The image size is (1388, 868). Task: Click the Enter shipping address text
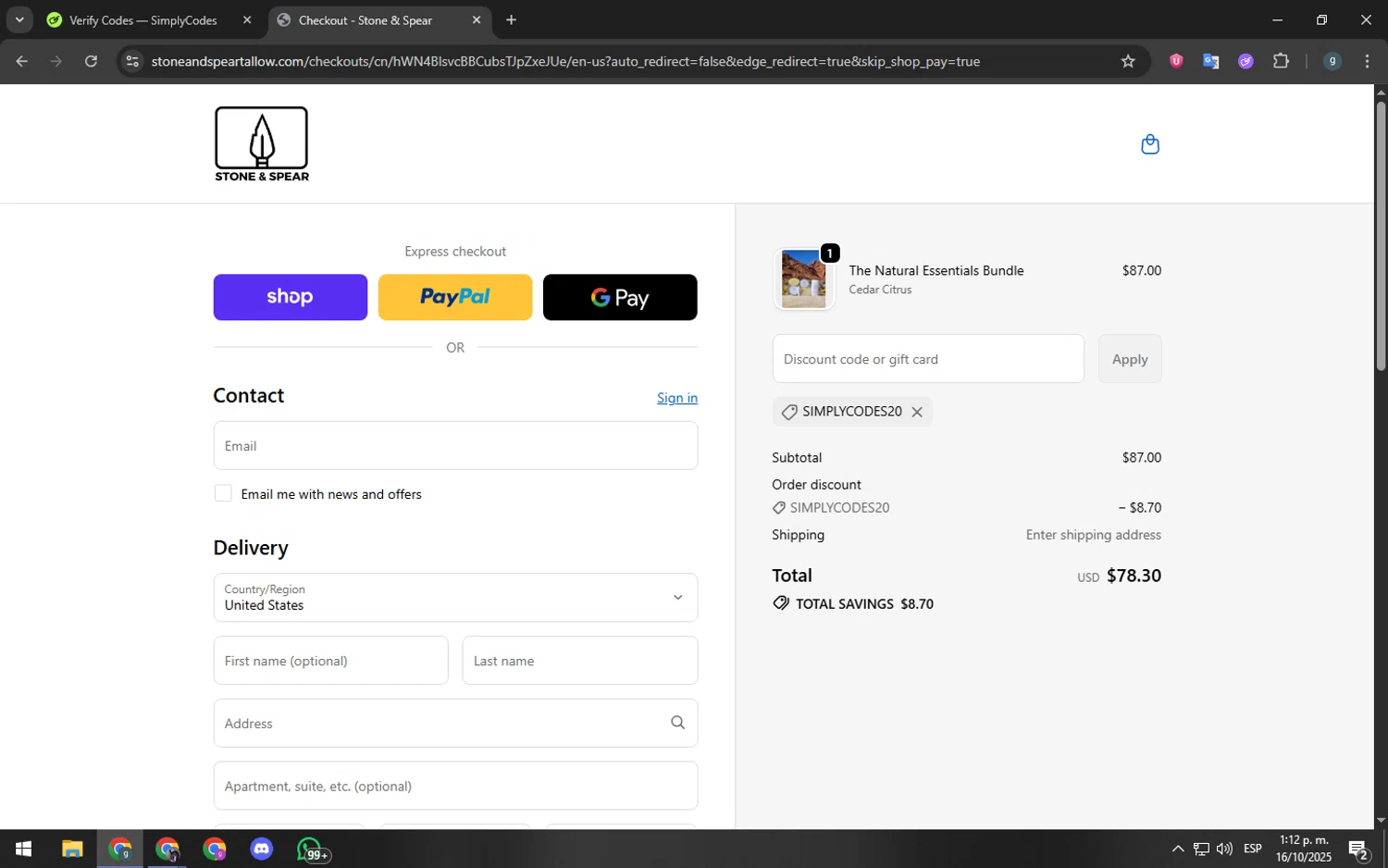[x=1093, y=535]
